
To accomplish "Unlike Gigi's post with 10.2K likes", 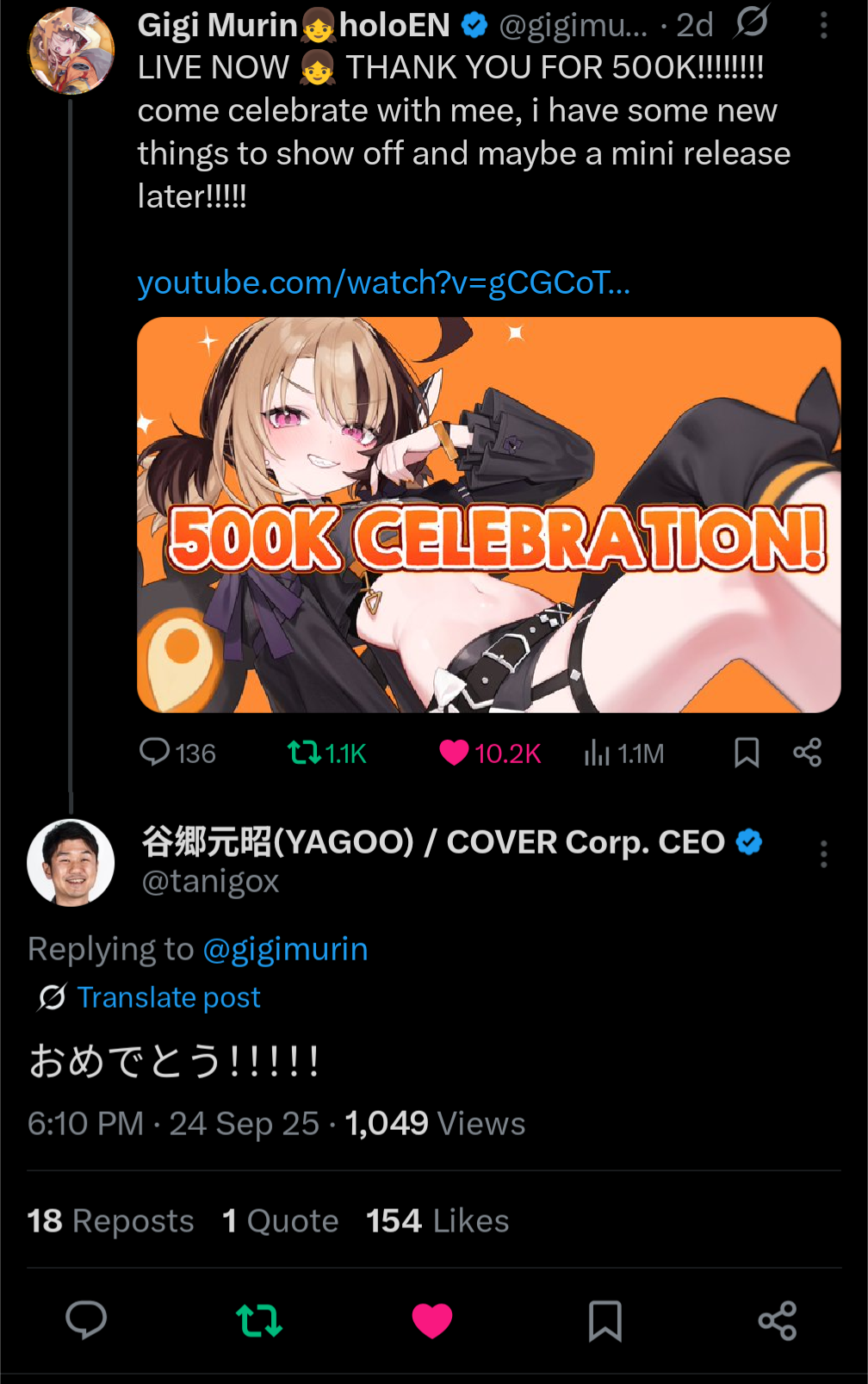I will coord(489,753).
